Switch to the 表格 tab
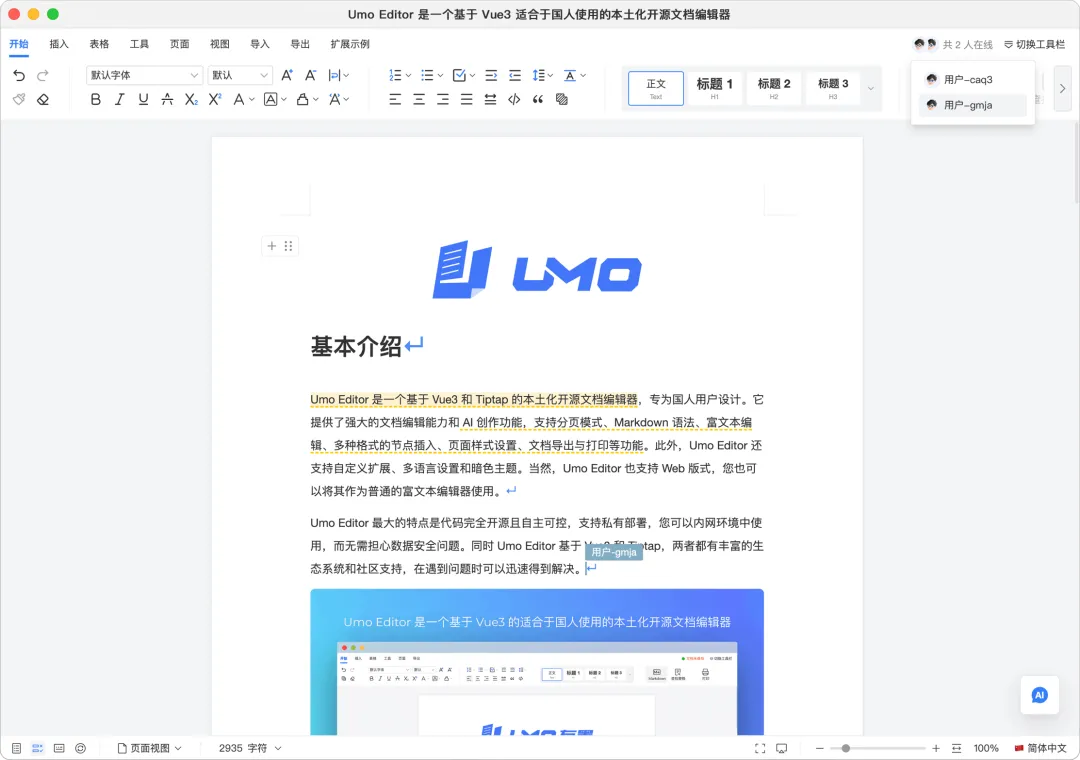This screenshot has height=760, width=1080. click(x=99, y=44)
